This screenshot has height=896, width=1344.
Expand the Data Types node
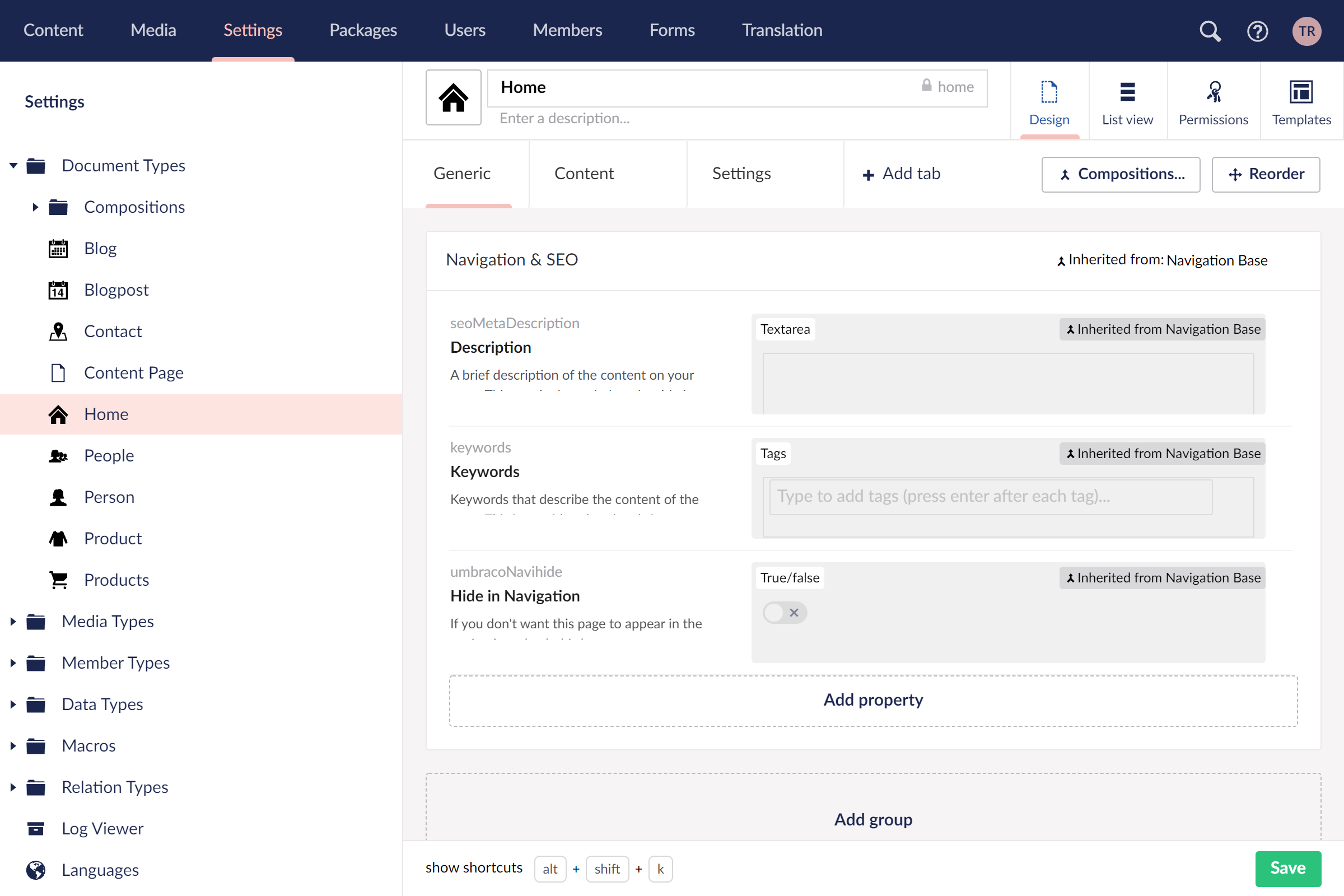pyautogui.click(x=13, y=704)
